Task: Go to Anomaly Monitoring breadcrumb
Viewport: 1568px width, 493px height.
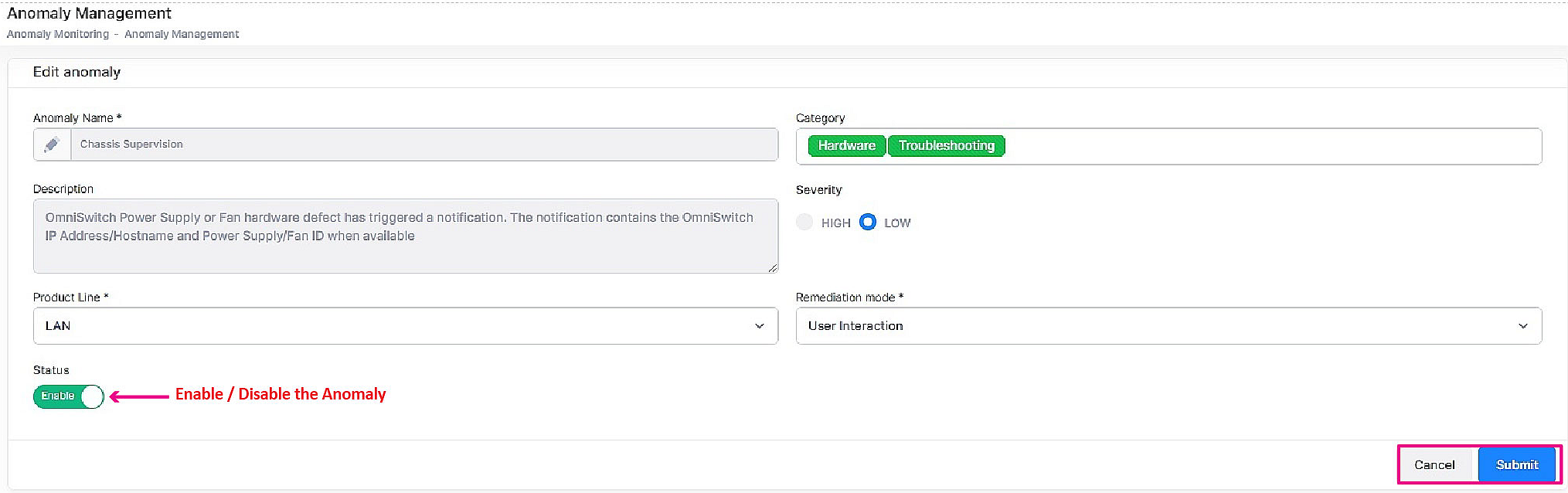Action: click(x=58, y=34)
